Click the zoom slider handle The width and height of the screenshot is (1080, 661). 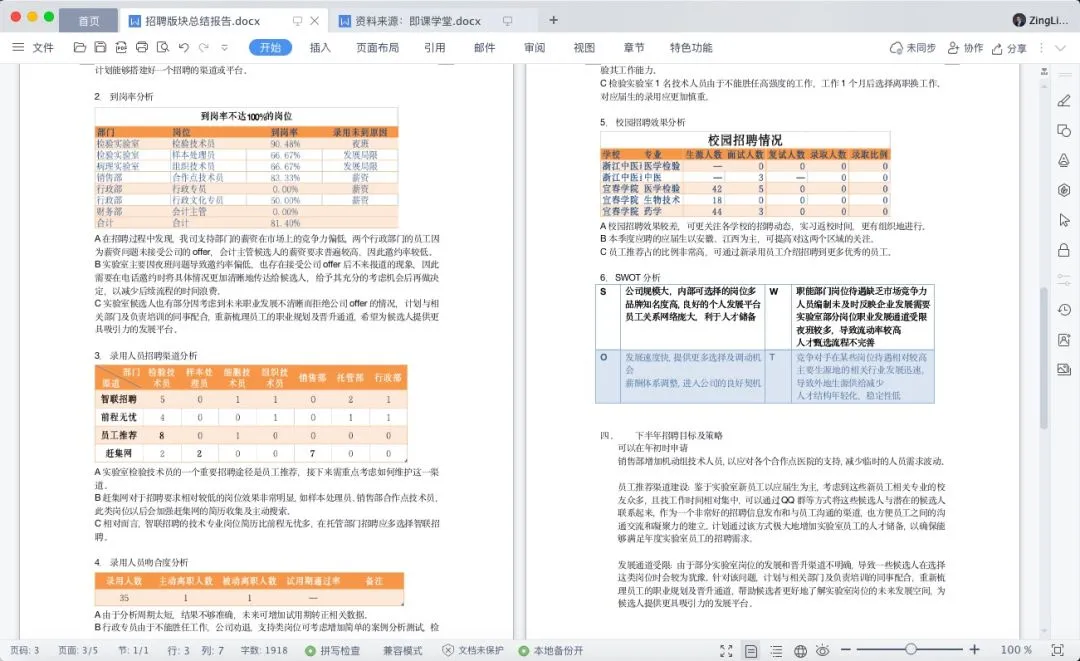[x=911, y=649]
